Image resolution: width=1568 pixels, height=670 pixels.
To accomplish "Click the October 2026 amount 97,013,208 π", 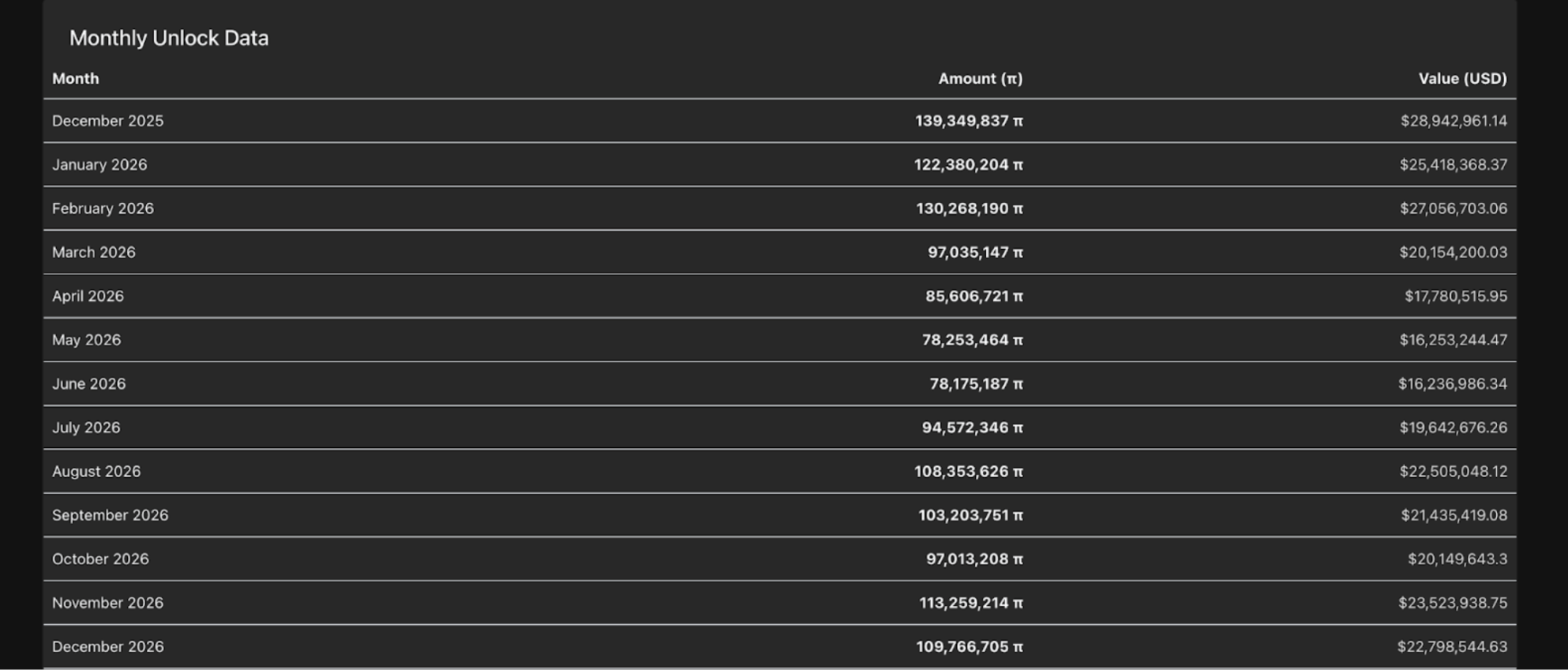I will tap(974, 559).
